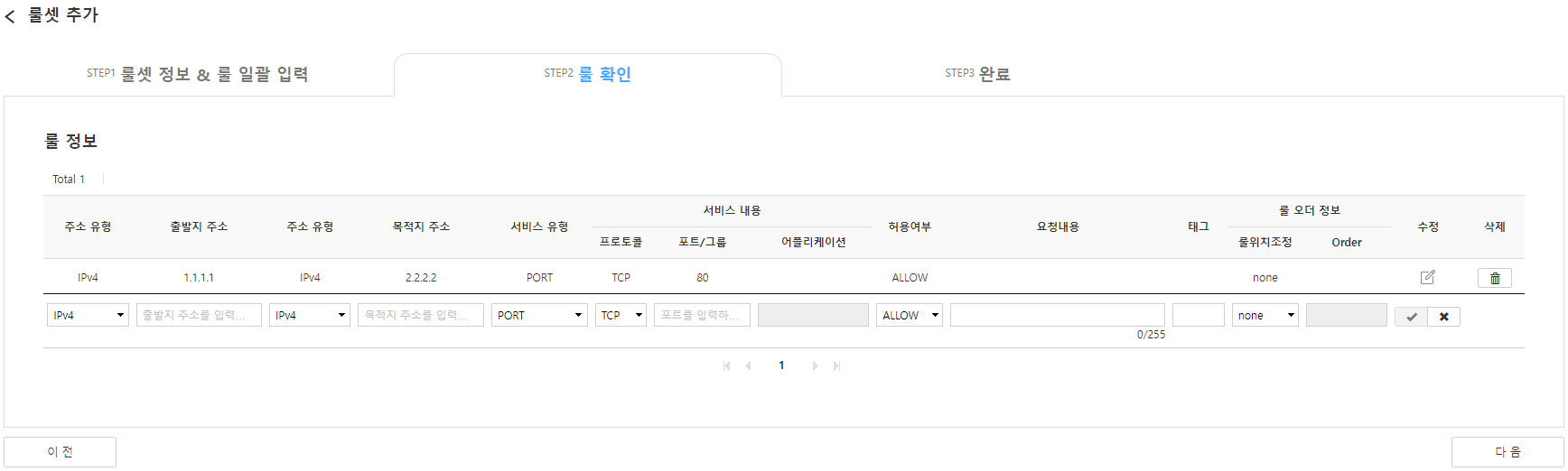Select destination address cell 2.2.2.2

pyautogui.click(x=421, y=278)
